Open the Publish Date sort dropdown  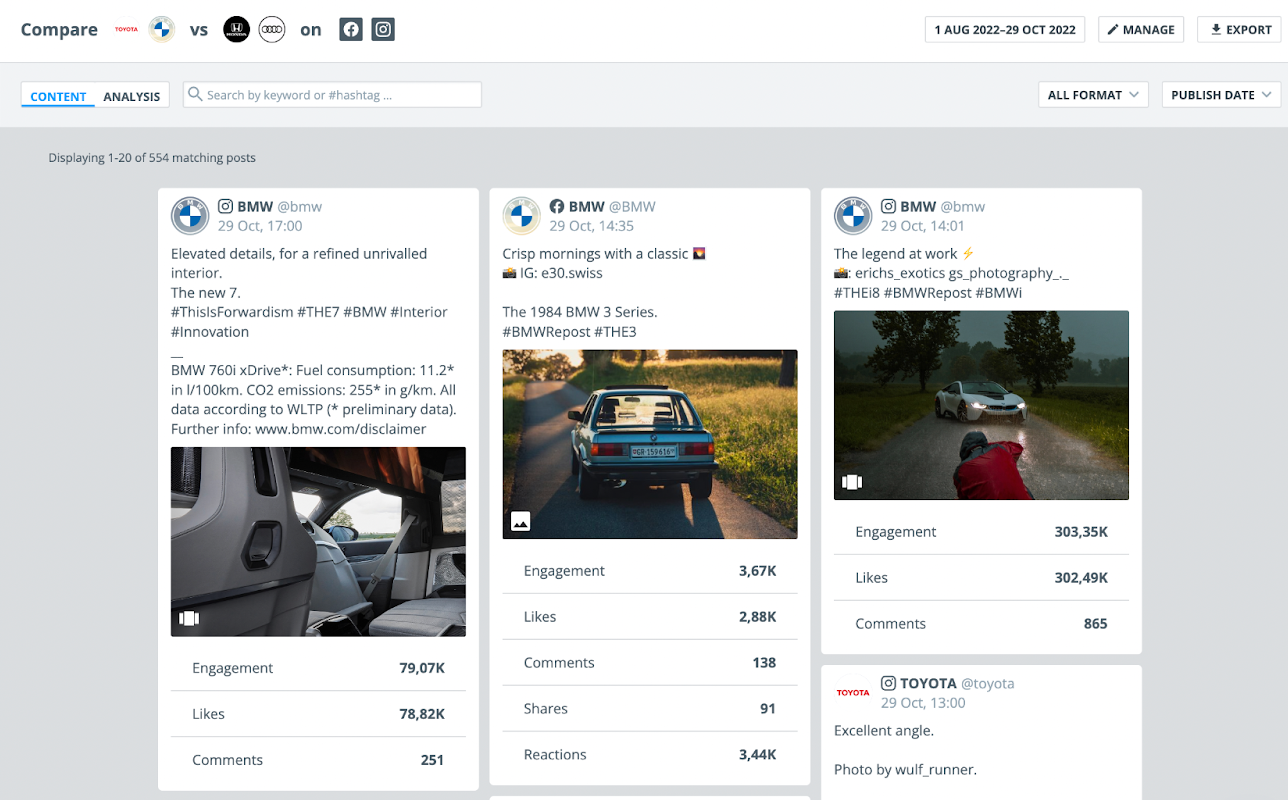click(1221, 95)
